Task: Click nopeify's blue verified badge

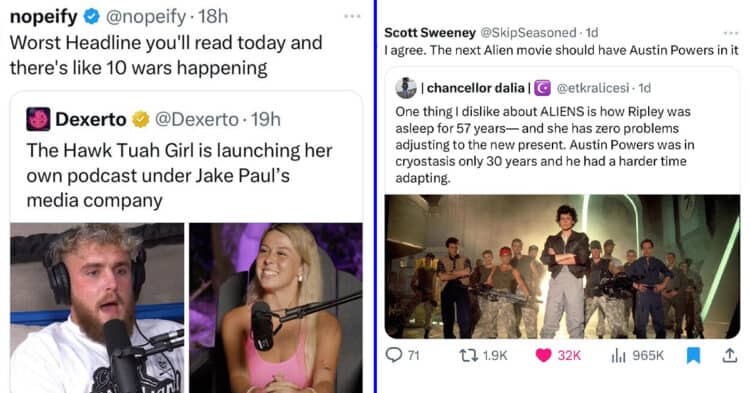Action: point(91,17)
